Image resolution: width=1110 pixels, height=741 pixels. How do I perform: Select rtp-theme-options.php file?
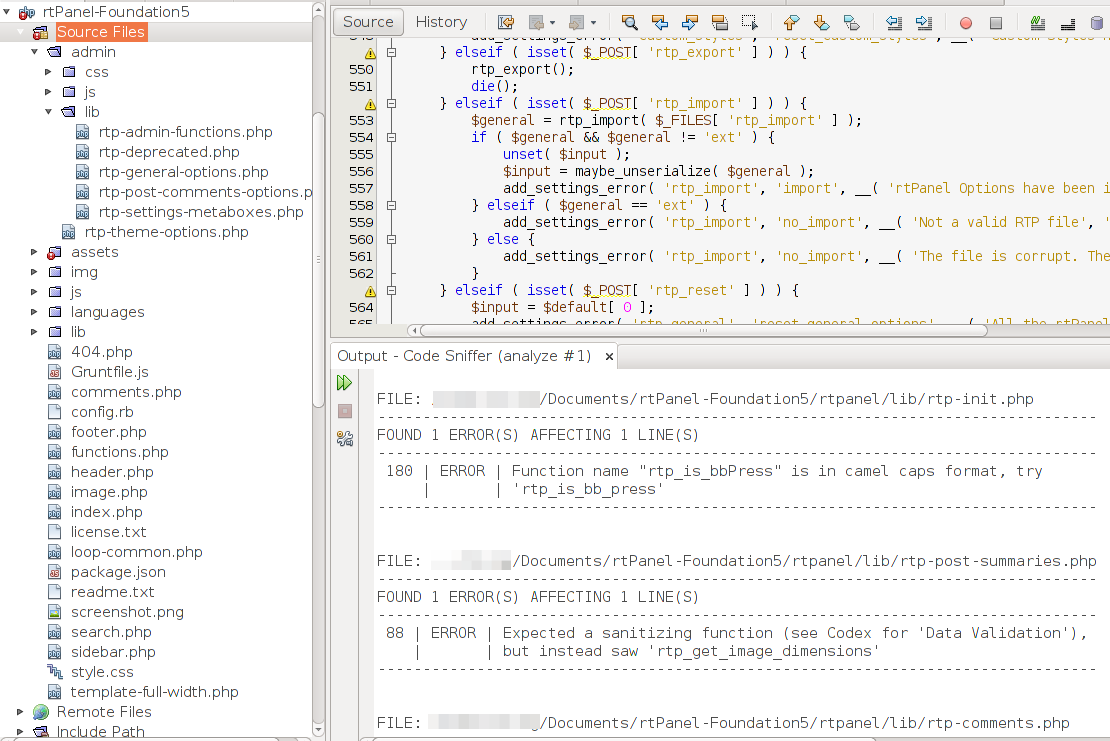[166, 232]
